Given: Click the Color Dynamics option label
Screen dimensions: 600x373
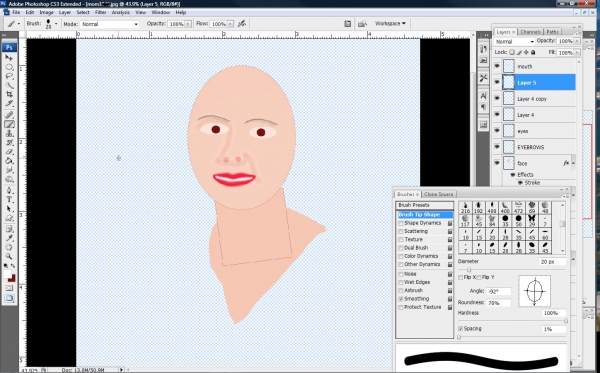Looking at the screenshot, I should point(421,256).
